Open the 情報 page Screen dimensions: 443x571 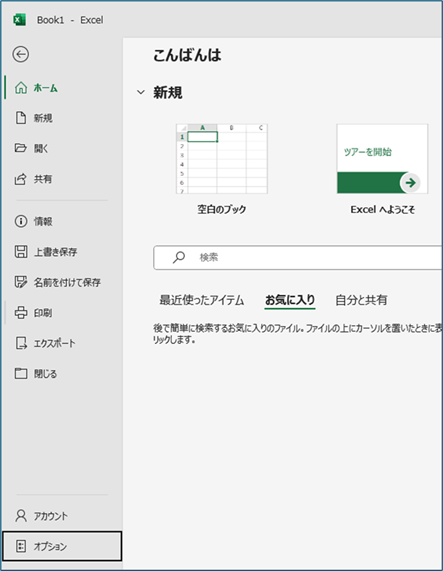click(x=62, y=221)
